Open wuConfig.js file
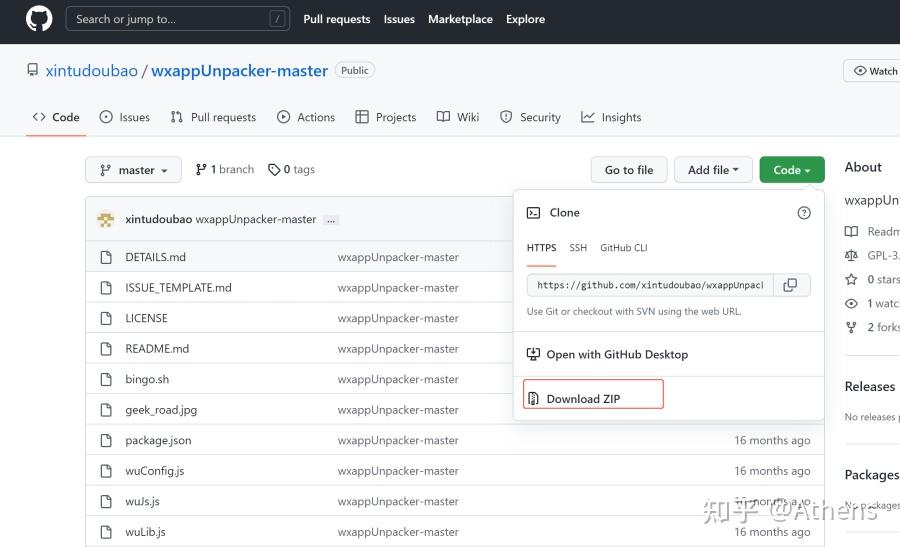This screenshot has height=547, width=900. click(155, 471)
